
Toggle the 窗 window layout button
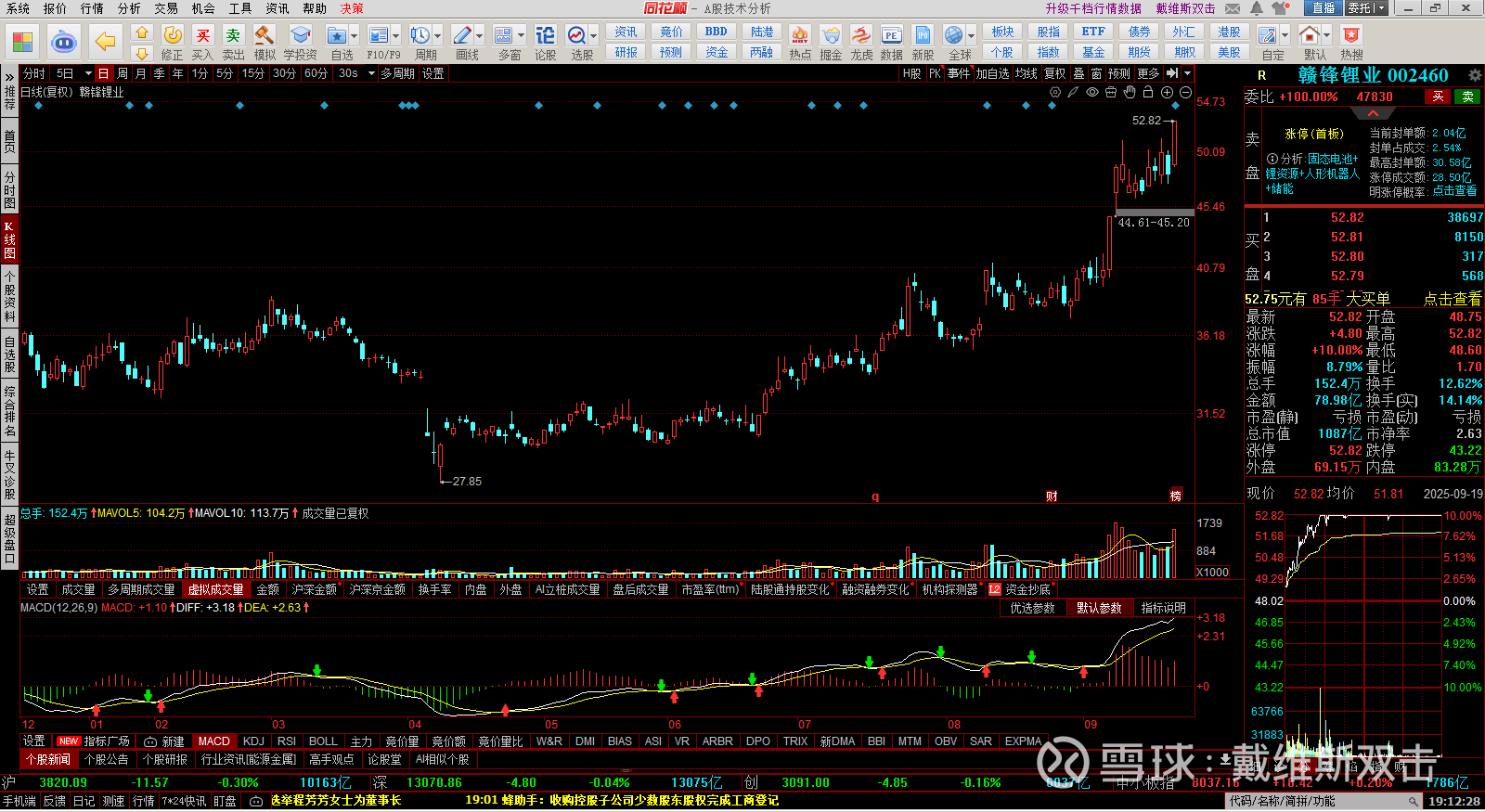pyautogui.click(x=1096, y=73)
